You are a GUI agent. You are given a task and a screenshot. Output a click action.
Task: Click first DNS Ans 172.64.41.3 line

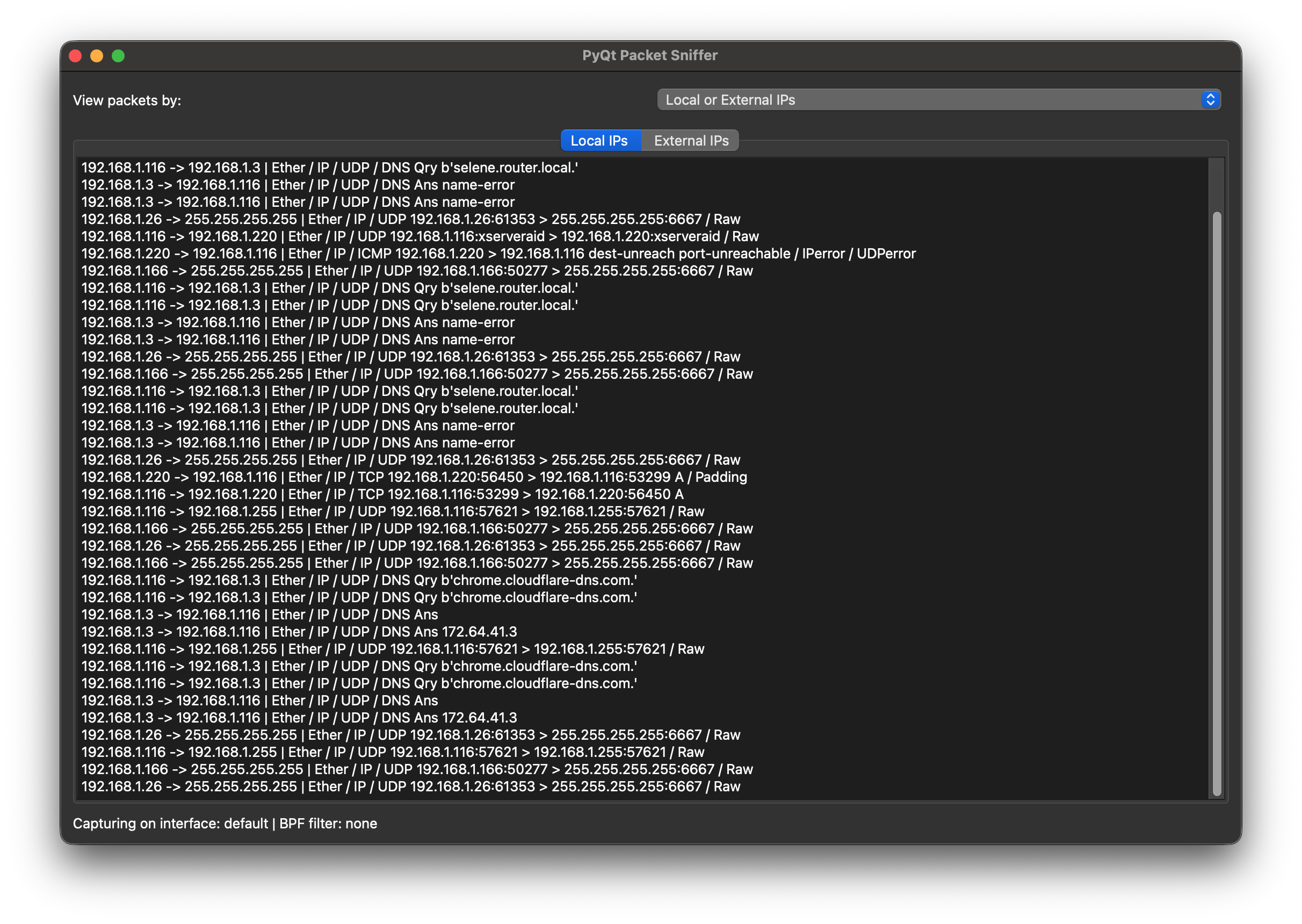(x=299, y=632)
